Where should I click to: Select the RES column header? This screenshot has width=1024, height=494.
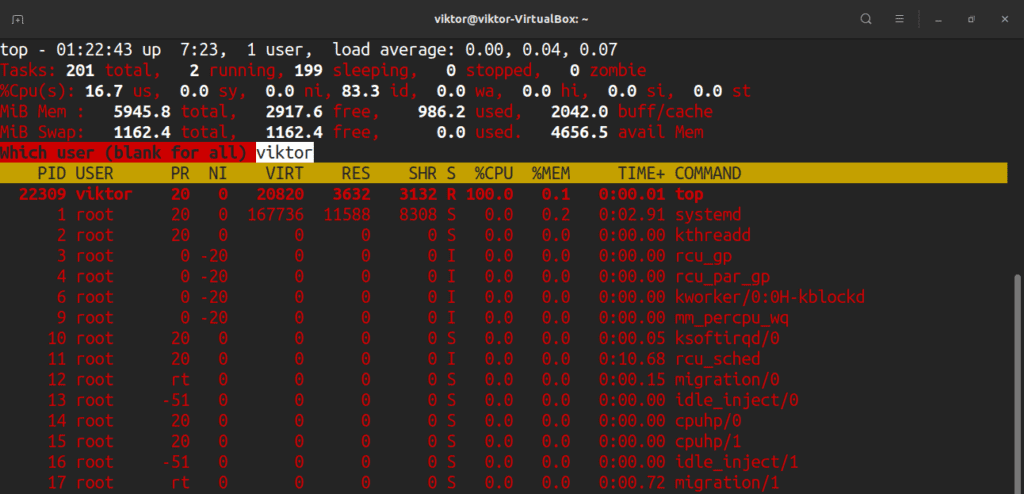[356, 174]
